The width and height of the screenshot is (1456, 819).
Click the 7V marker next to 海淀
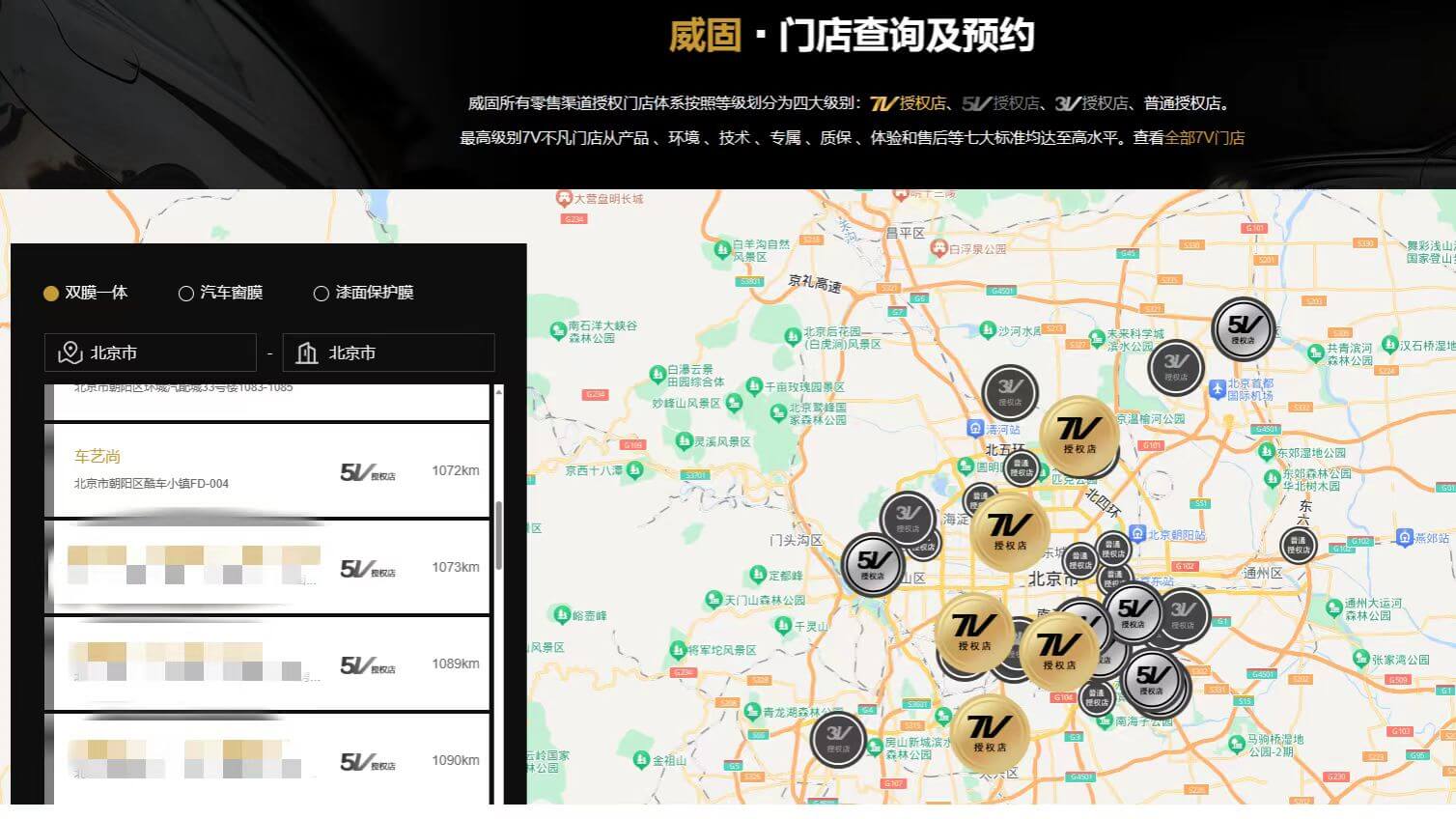pos(1009,530)
